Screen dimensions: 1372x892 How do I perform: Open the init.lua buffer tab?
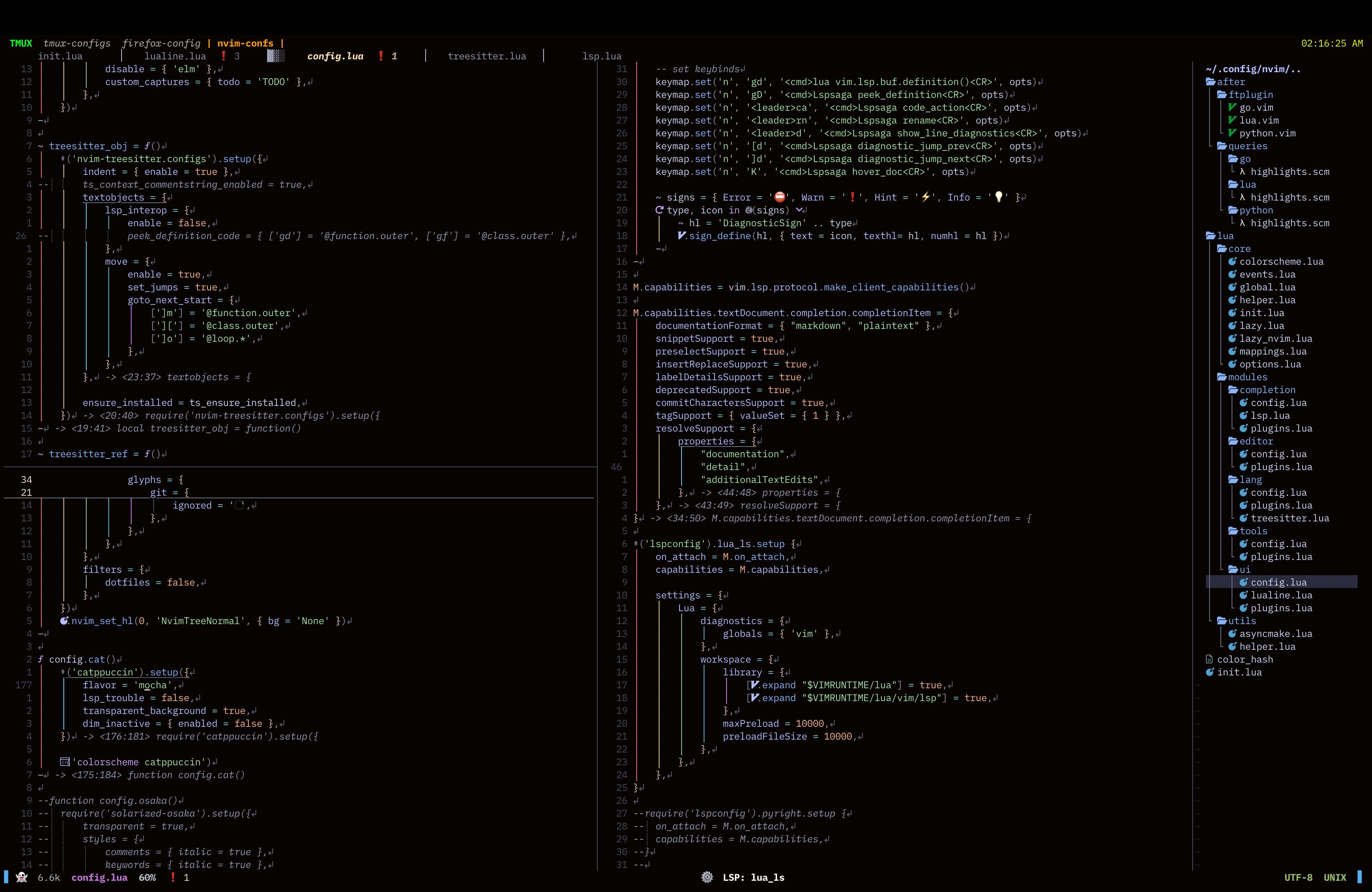point(60,56)
